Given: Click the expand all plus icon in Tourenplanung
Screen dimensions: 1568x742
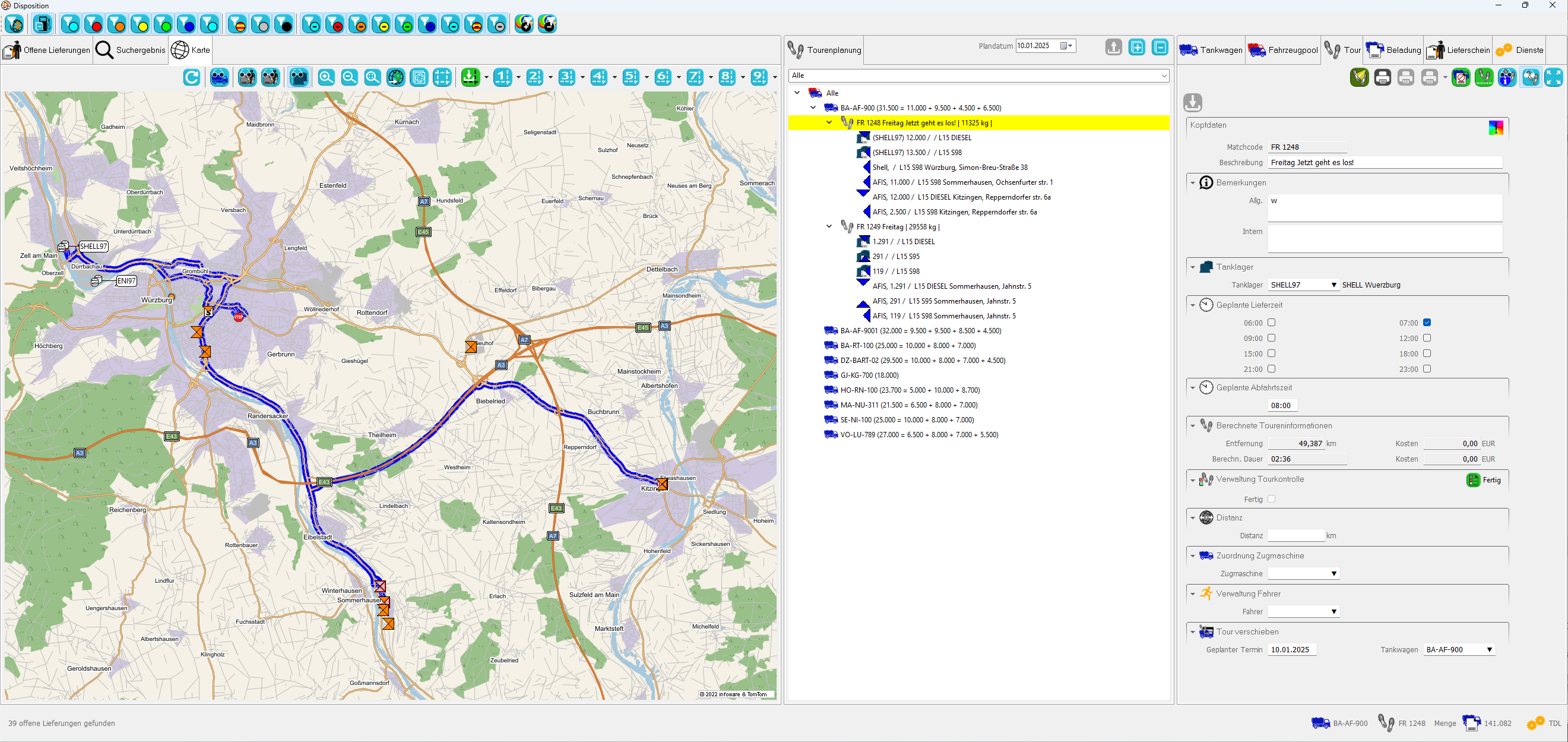Looking at the screenshot, I should [1136, 47].
